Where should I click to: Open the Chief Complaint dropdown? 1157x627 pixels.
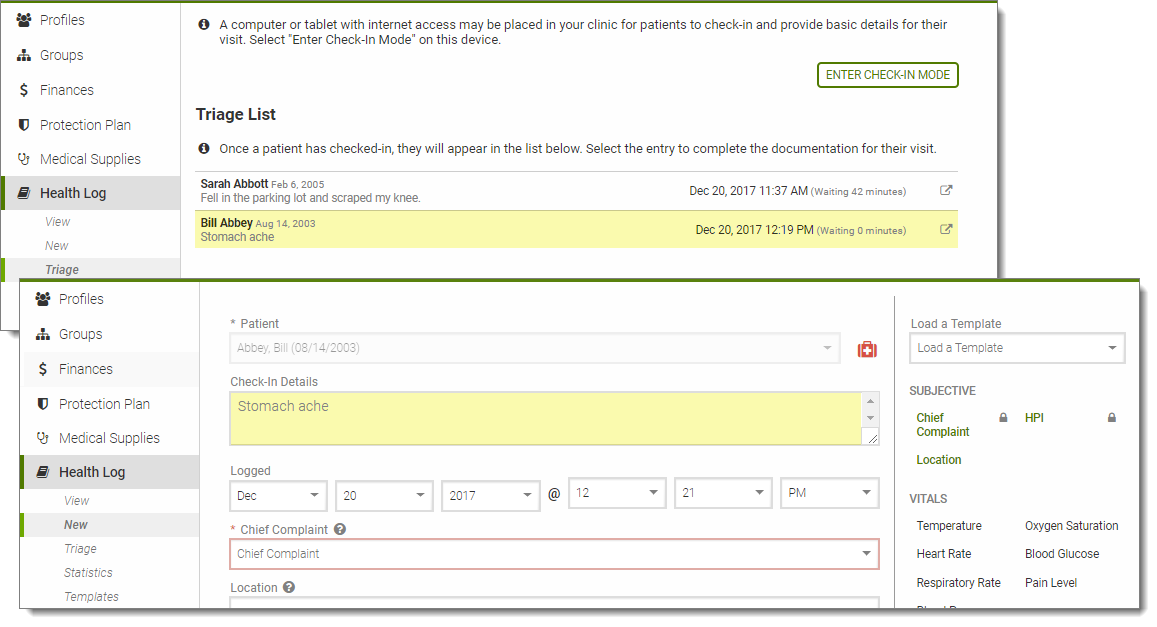tap(554, 554)
